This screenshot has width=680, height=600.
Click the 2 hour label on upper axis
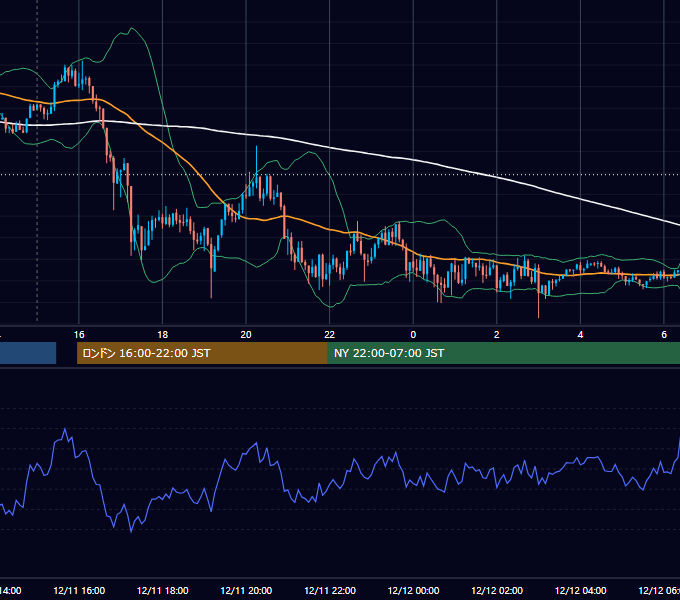[x=497, y=334]
